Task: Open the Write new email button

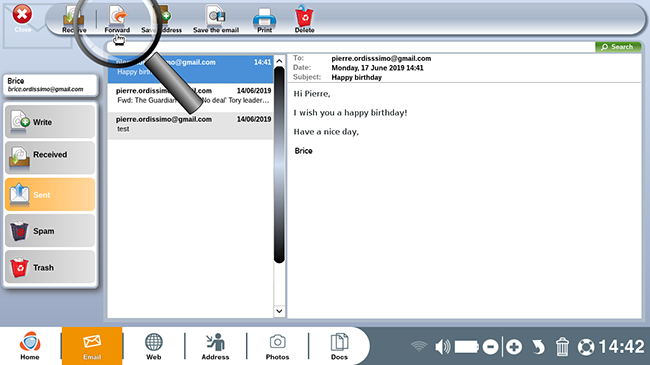Action: 50,122
